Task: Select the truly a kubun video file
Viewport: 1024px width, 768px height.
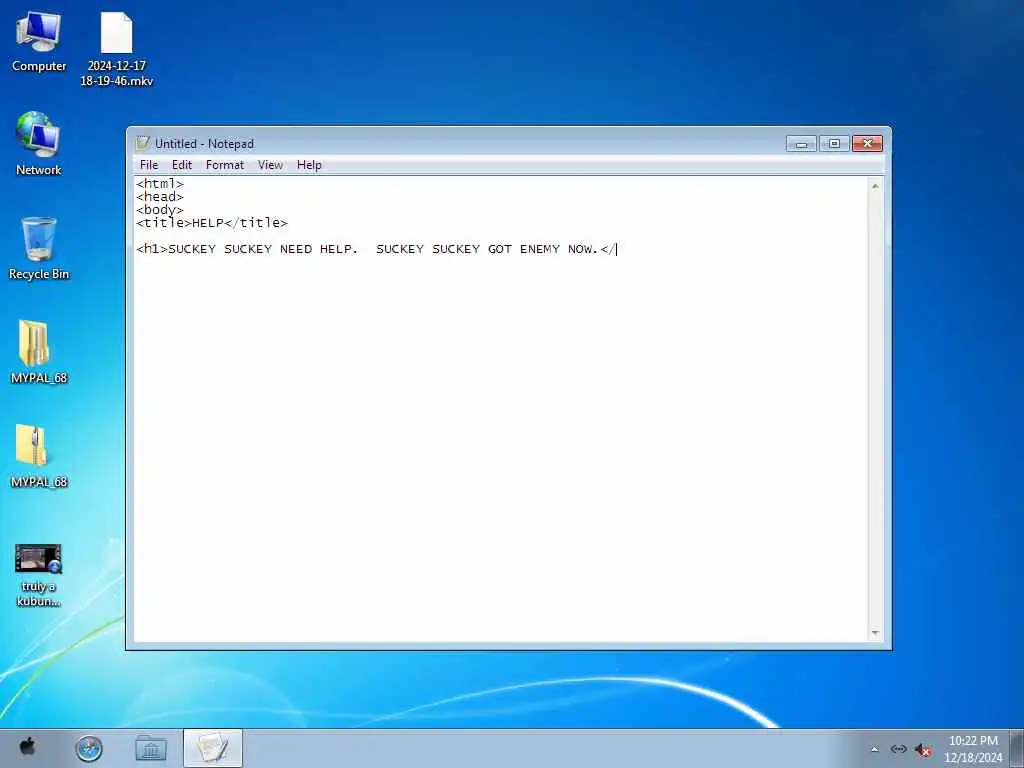Action: pos(39,575)
